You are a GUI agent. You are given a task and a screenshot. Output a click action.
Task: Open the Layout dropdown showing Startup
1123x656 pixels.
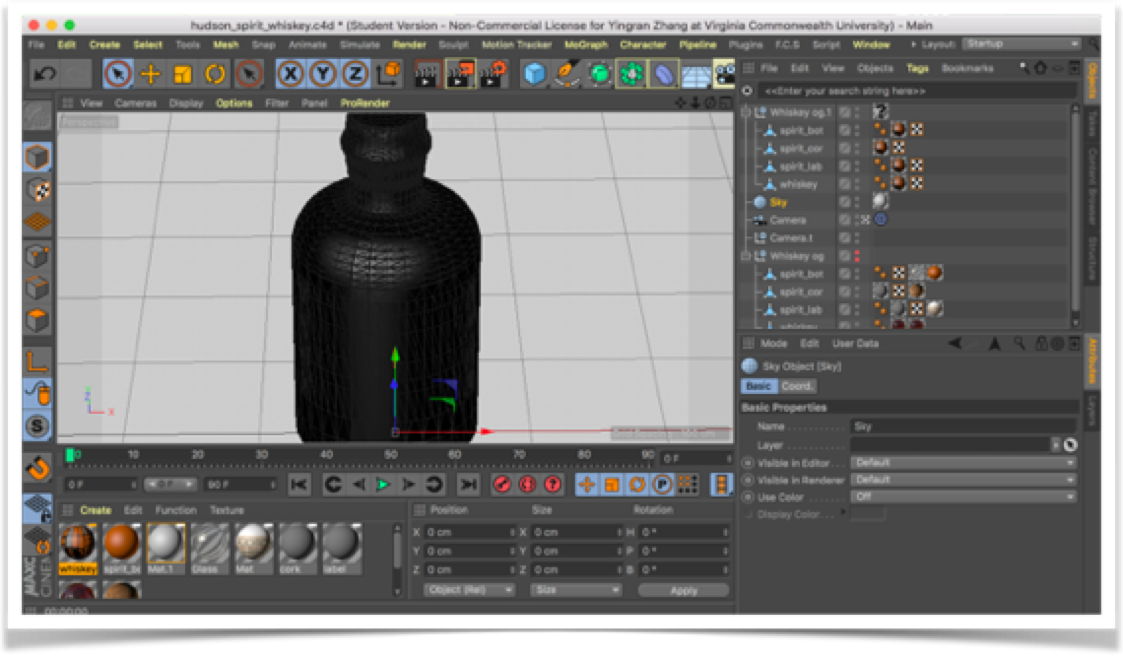point(1021,44)
